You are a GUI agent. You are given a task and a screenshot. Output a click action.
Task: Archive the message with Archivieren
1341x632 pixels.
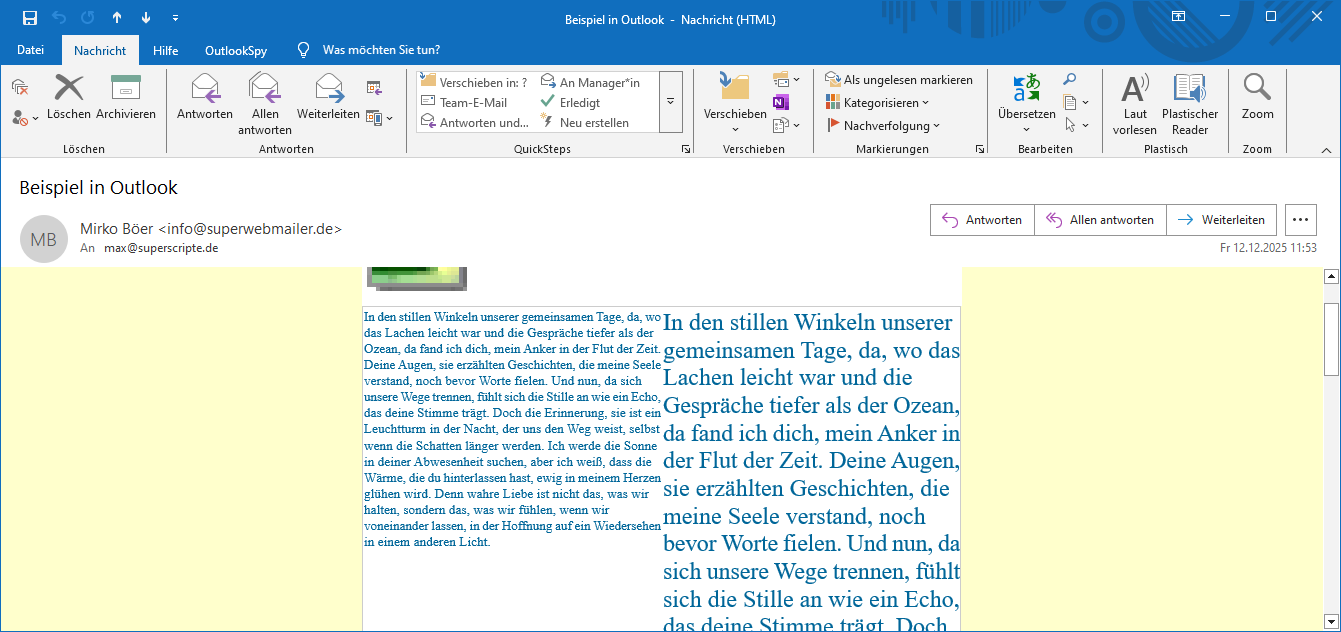[x=126, y=89]
